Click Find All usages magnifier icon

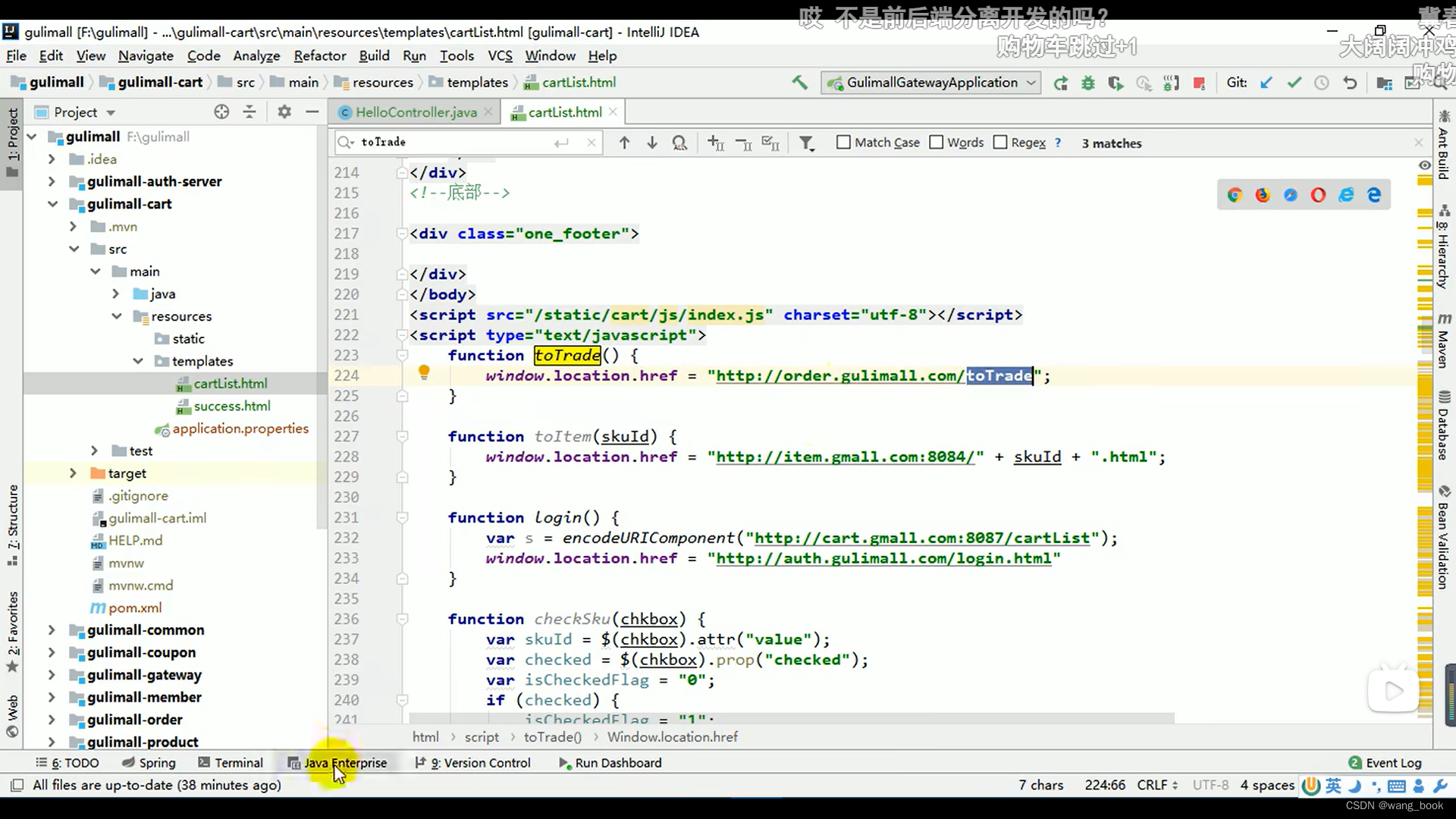point(679,143)
